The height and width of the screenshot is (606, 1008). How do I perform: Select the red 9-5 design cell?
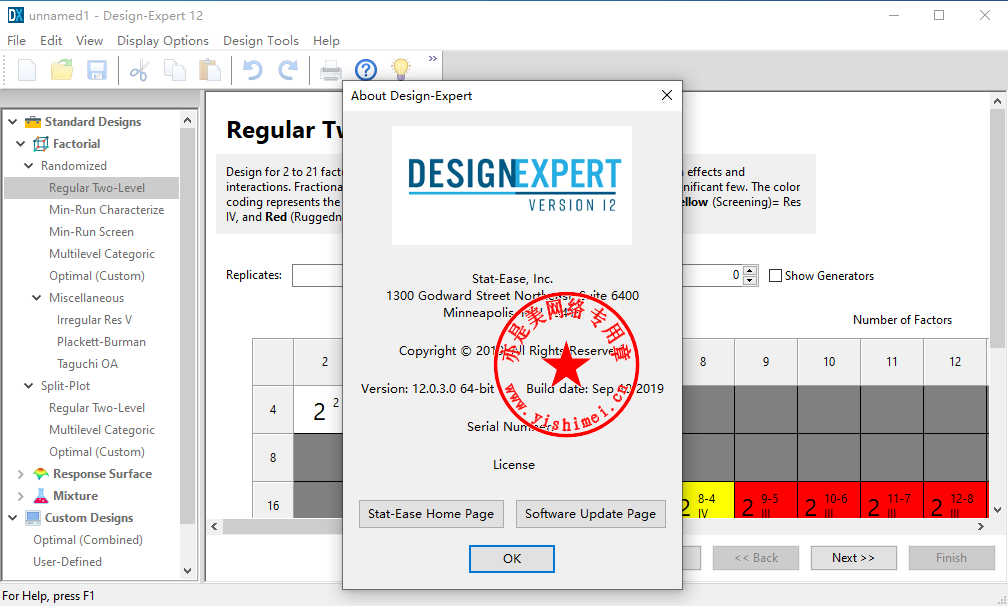766,500
